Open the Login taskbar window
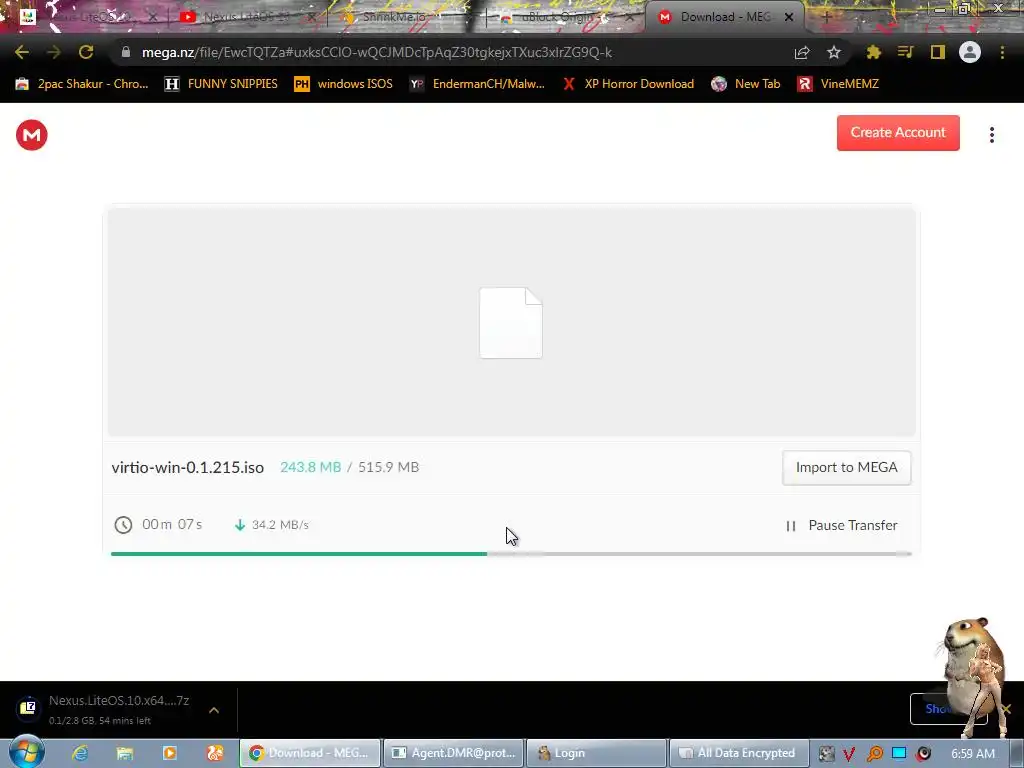Image resolution: width=1024 pixels, height=768 pixels. [596, 753]
